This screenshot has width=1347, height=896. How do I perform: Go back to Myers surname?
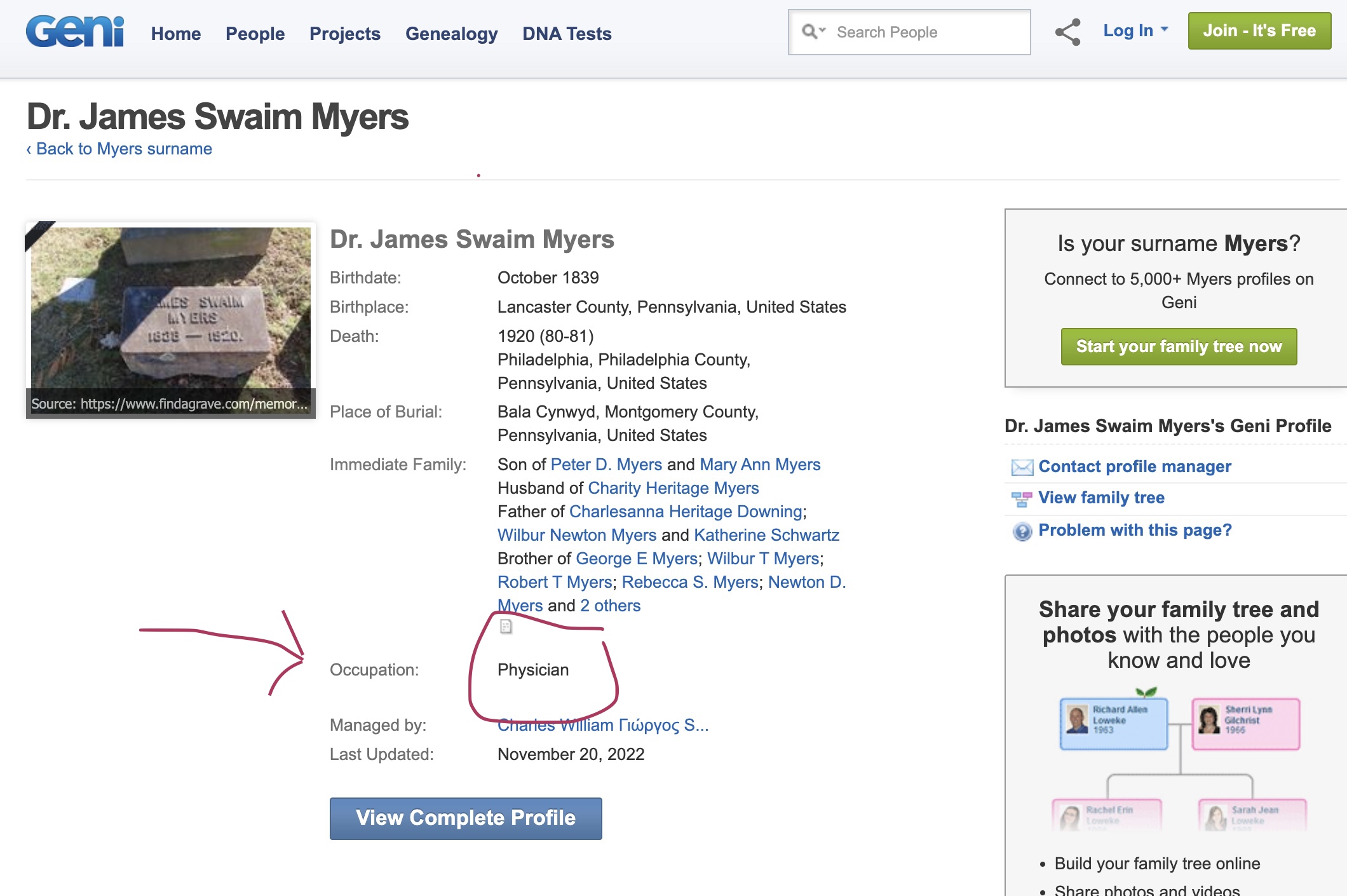point(119,149)
